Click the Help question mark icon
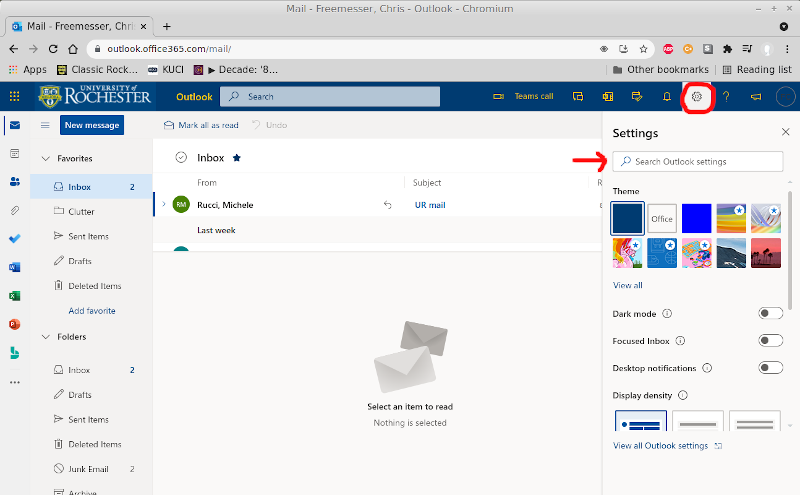Viewport: 800px width, 495px height. click(726, 97)
